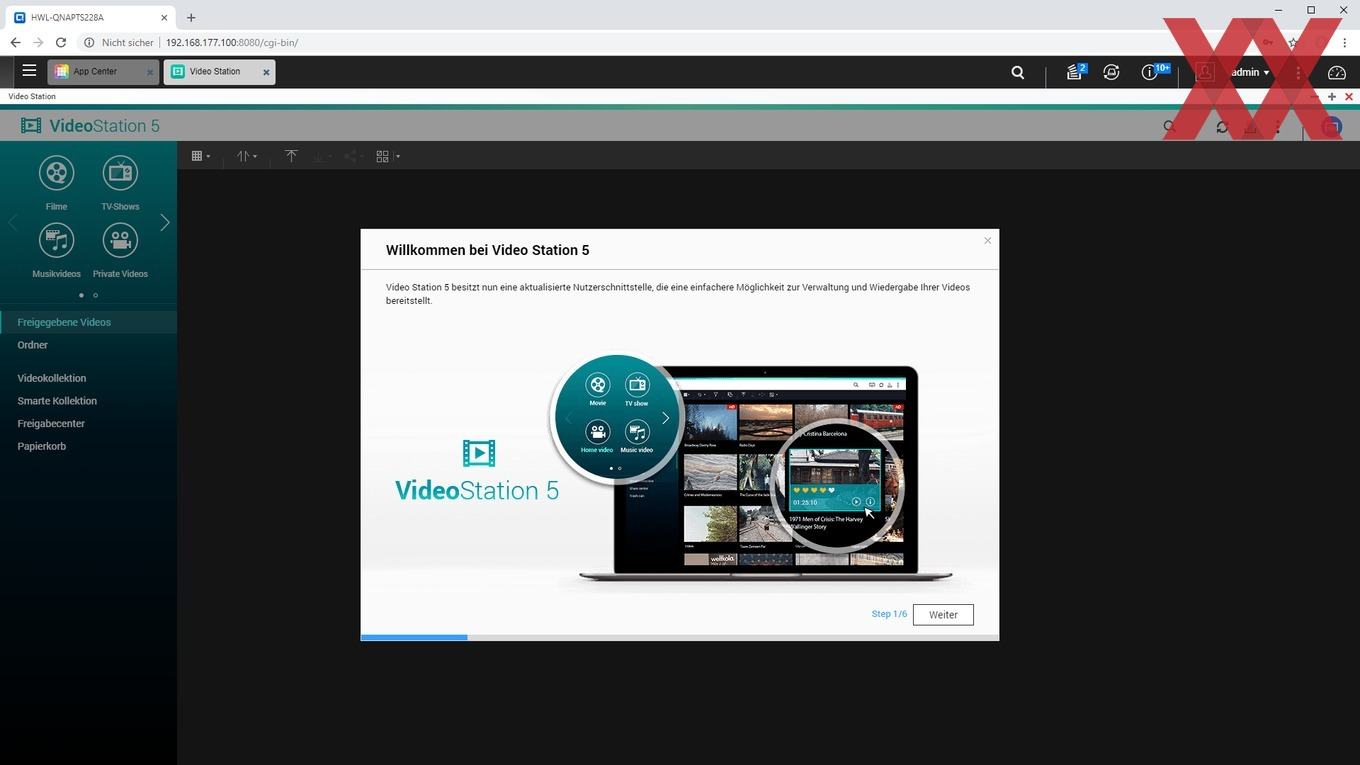
Task: Close the Video Station QTS tab
Action: [266, 72]
